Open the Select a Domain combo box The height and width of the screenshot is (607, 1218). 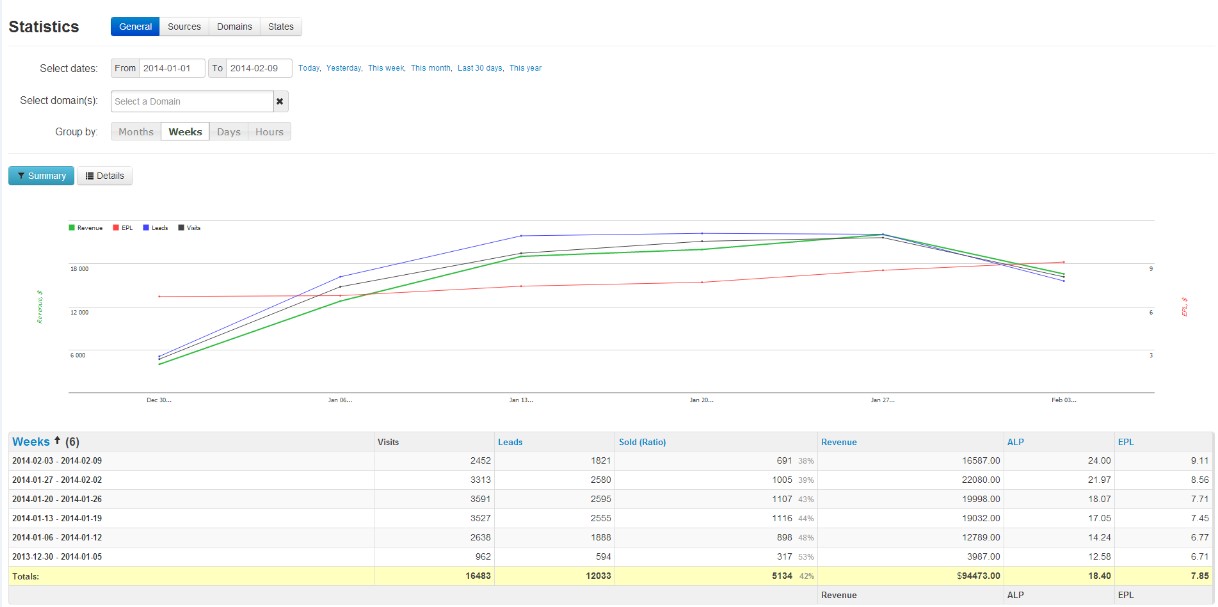point(192,101)
